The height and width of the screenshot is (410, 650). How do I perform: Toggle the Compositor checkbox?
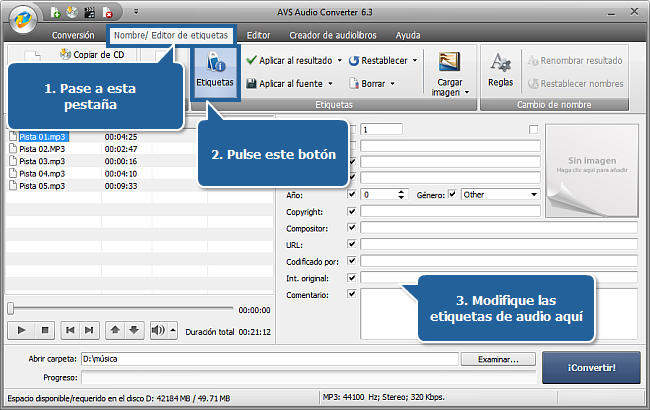351,228
